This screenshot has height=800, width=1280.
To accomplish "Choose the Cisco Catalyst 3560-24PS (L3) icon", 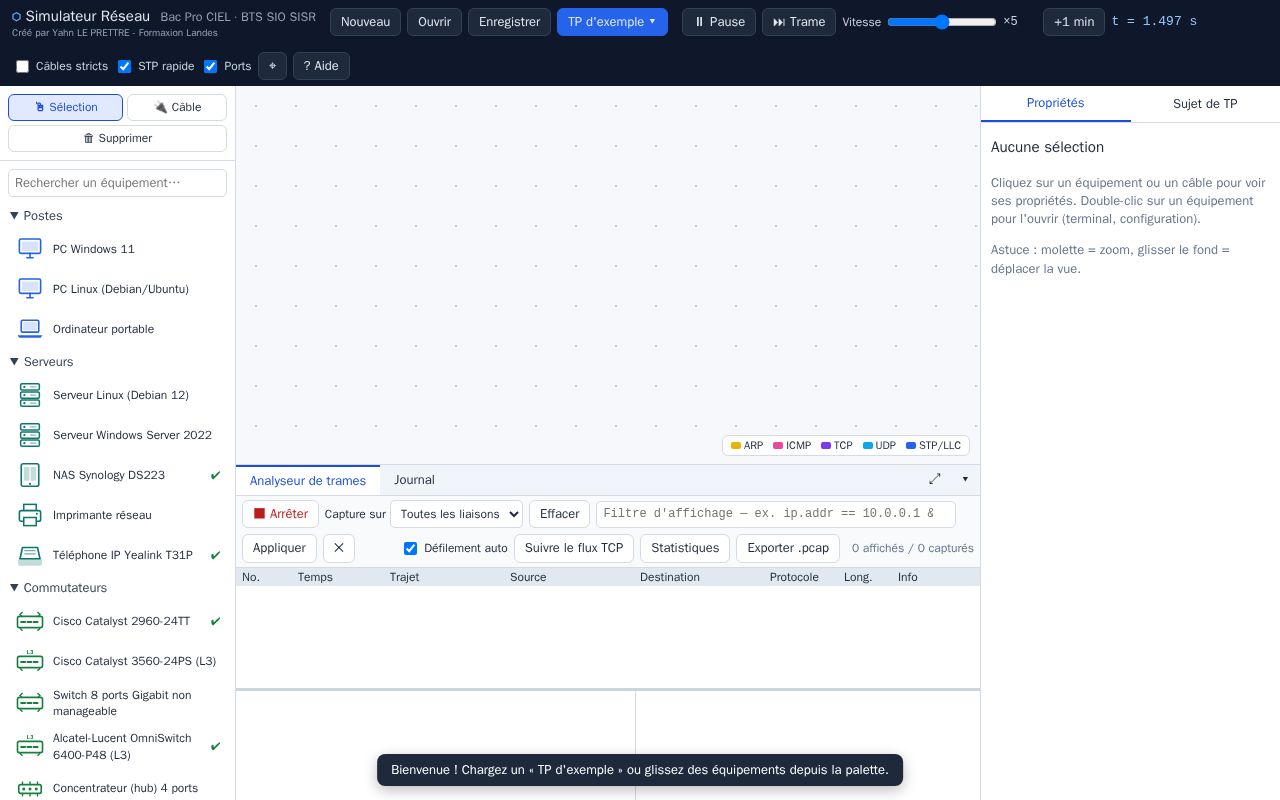I will click(x=30, y=661).
